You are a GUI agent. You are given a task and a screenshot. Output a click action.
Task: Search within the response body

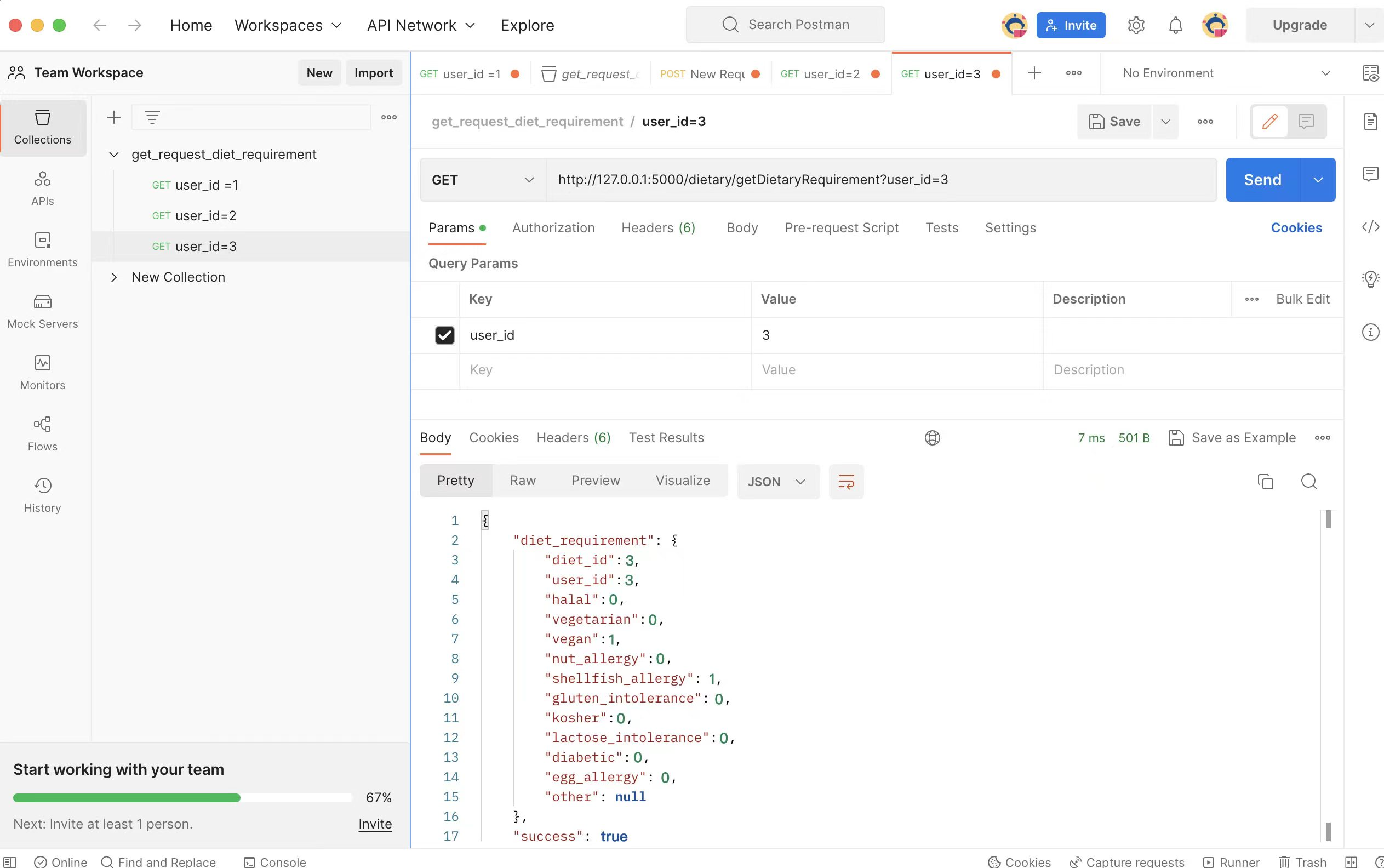pyautogui.click(x=1309, y=482)
